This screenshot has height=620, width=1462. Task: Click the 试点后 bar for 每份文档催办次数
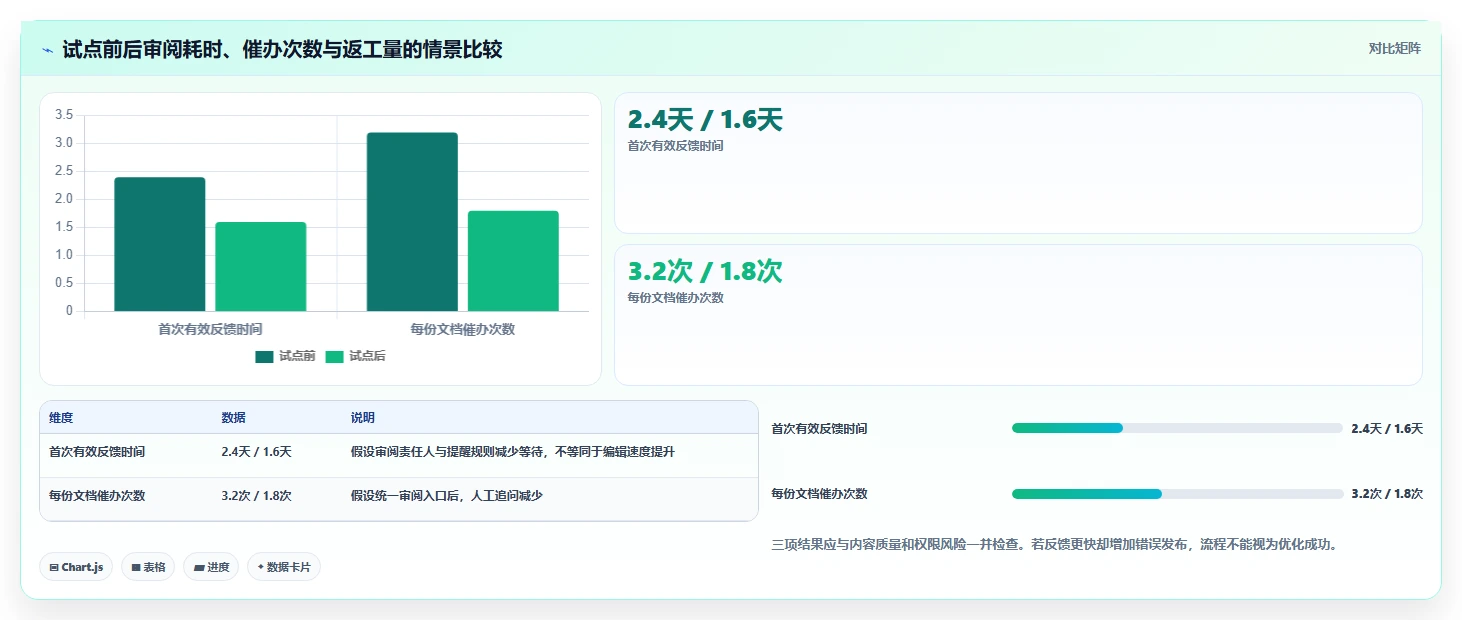513,261
